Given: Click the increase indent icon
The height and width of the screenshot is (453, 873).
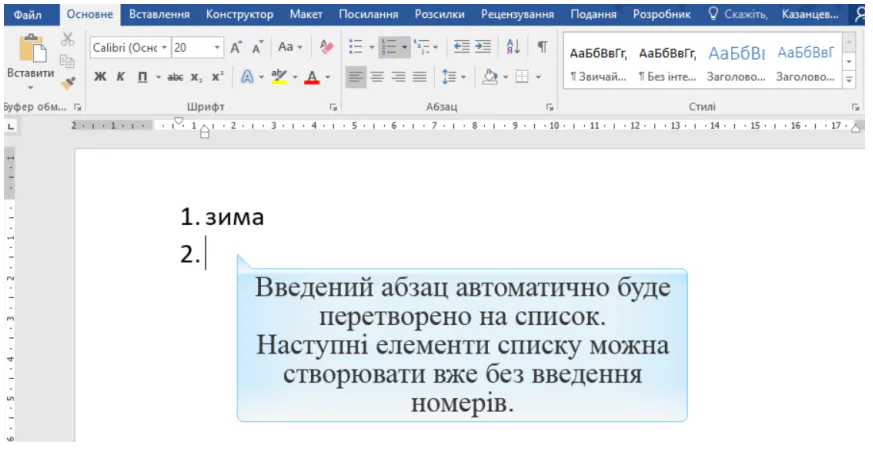Looking at the screenshot, I should point(483,47).
